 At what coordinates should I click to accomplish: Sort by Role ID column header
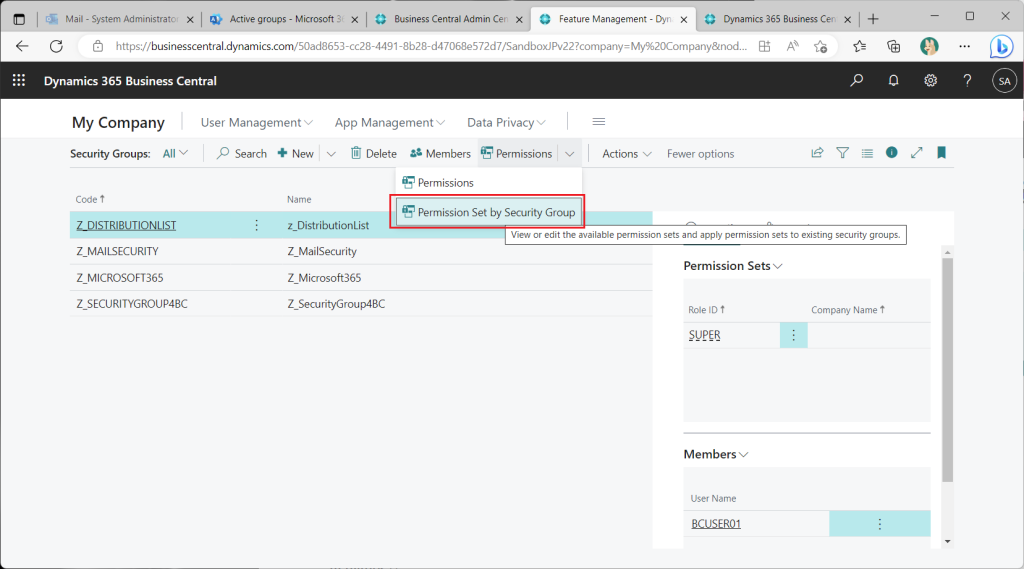click(706, 310)
